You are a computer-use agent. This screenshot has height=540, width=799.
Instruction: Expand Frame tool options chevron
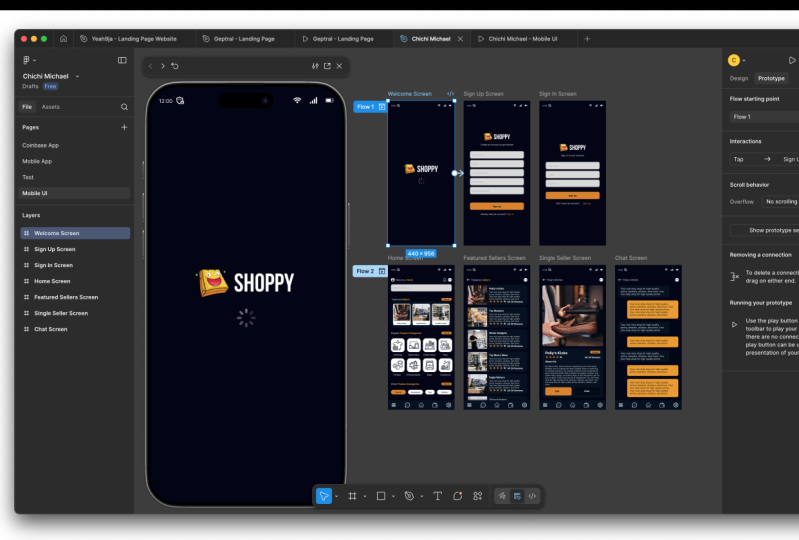365,496
